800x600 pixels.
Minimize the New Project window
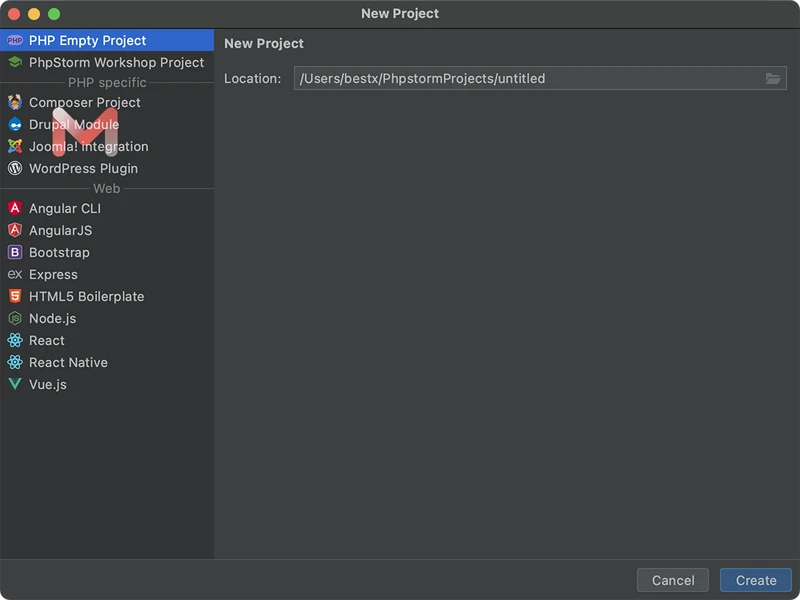point(34,14)
